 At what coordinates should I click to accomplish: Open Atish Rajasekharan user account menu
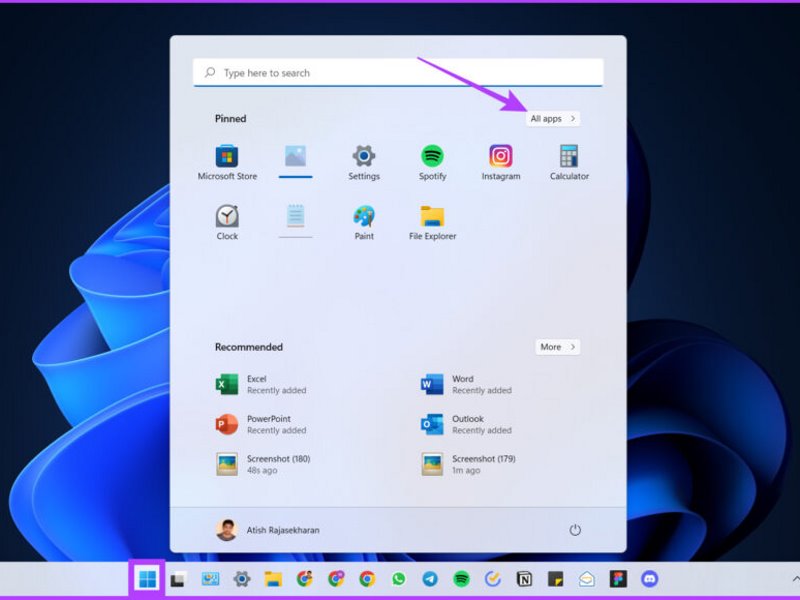pyautogui.click(x=268, y=530)
